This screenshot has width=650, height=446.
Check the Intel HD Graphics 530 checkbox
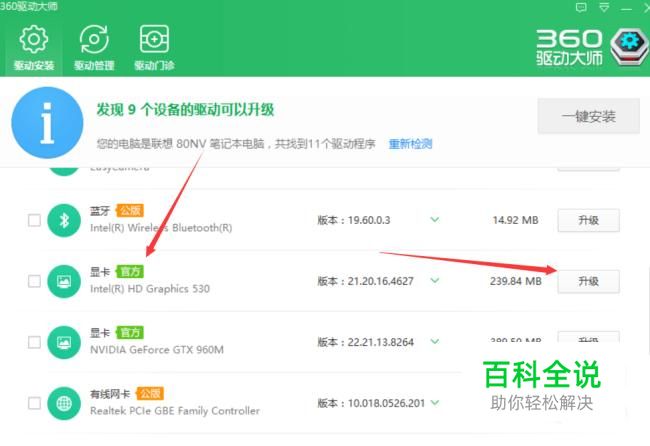[34, 281]
